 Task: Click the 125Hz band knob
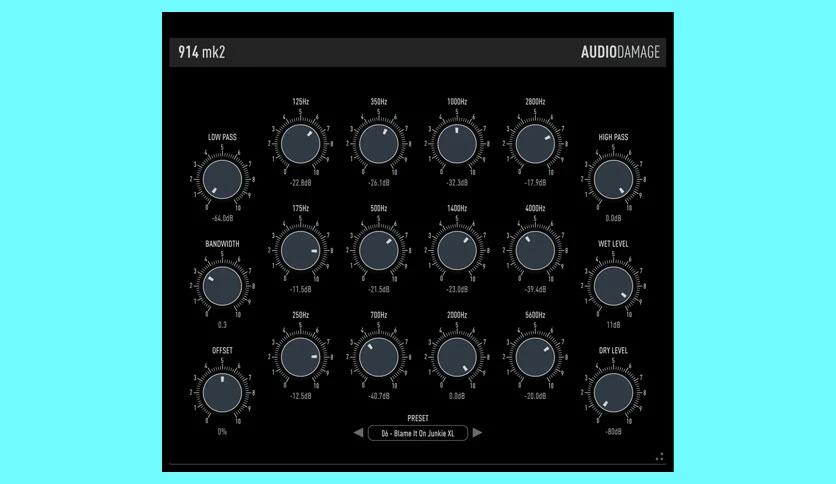[301, 144]
